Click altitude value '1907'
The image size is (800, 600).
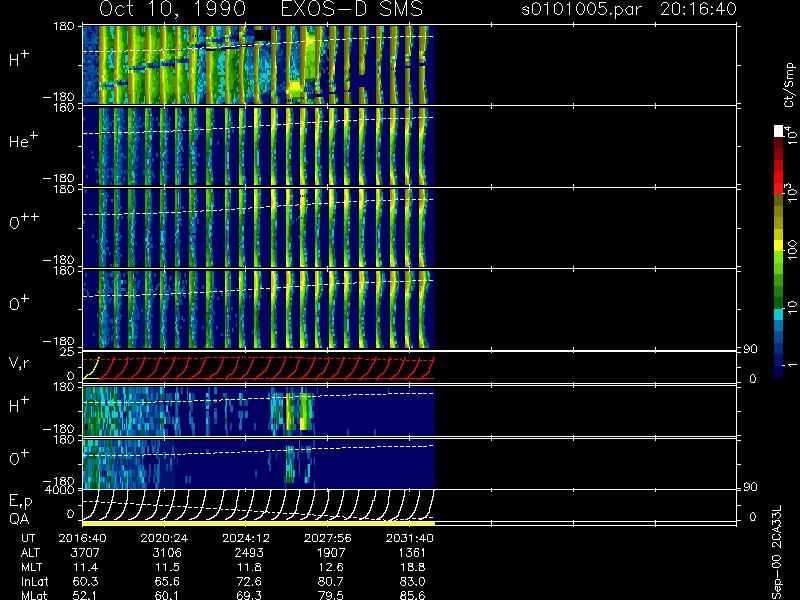331,553
